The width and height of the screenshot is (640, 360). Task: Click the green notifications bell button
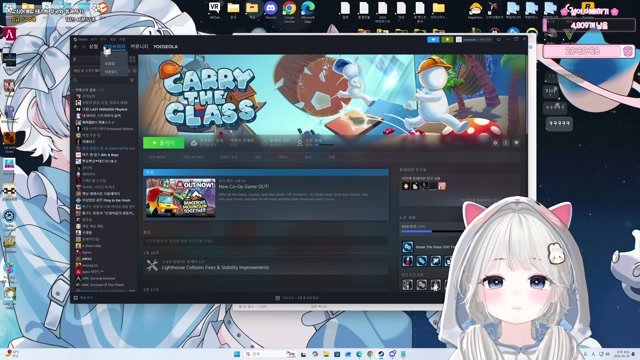click(x=447, y=40)
